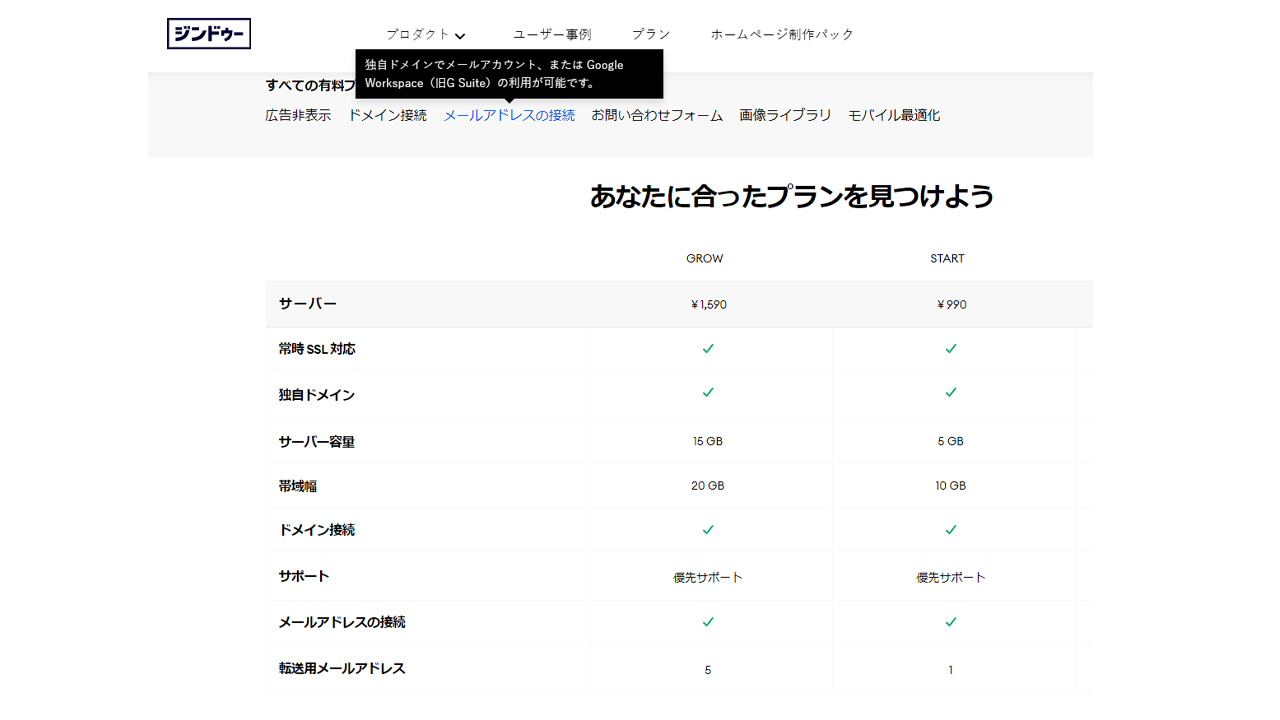Screen dimensions: 1280x720
Task: Click the GROW plan column header
Action: tap(705, 258)
